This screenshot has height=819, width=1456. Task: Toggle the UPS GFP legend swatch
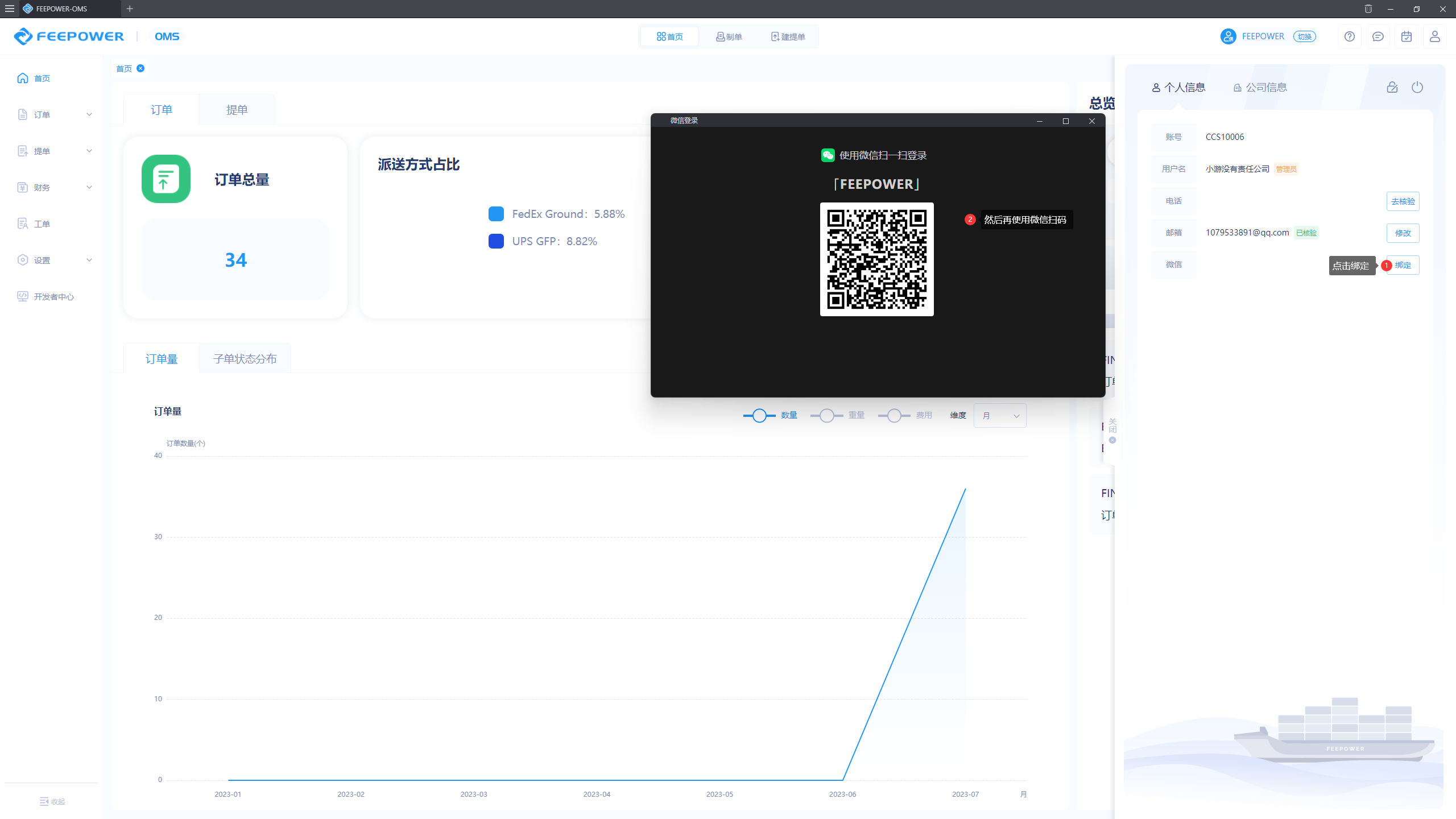point(496,241)
